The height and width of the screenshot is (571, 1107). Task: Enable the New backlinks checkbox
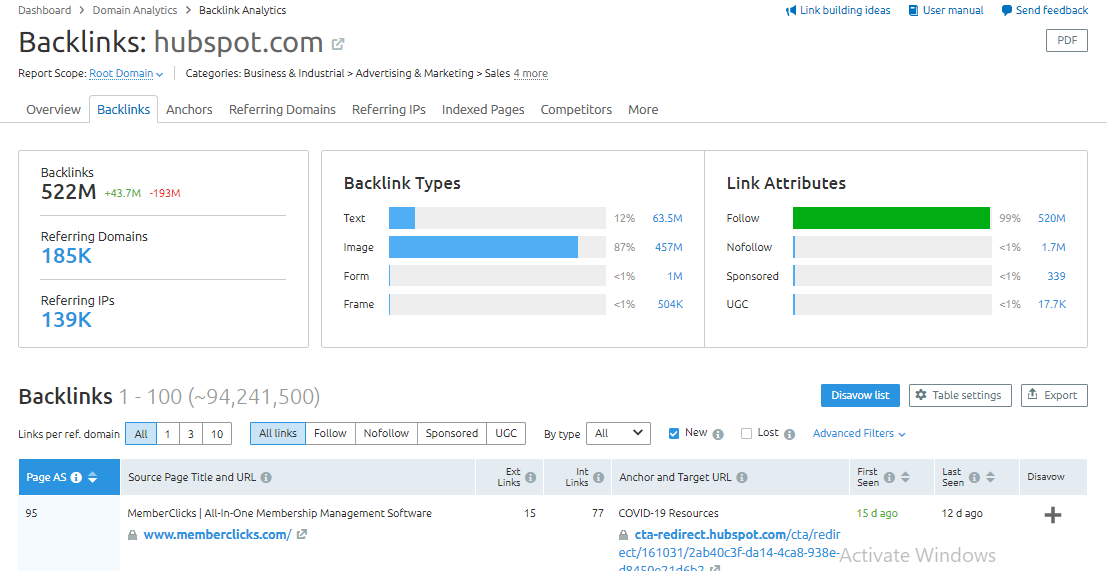674,433
